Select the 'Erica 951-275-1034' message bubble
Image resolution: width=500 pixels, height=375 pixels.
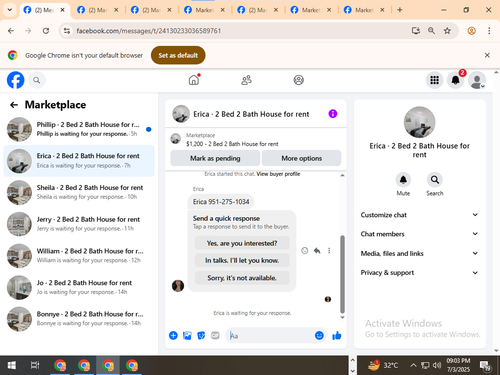[221, 202]
